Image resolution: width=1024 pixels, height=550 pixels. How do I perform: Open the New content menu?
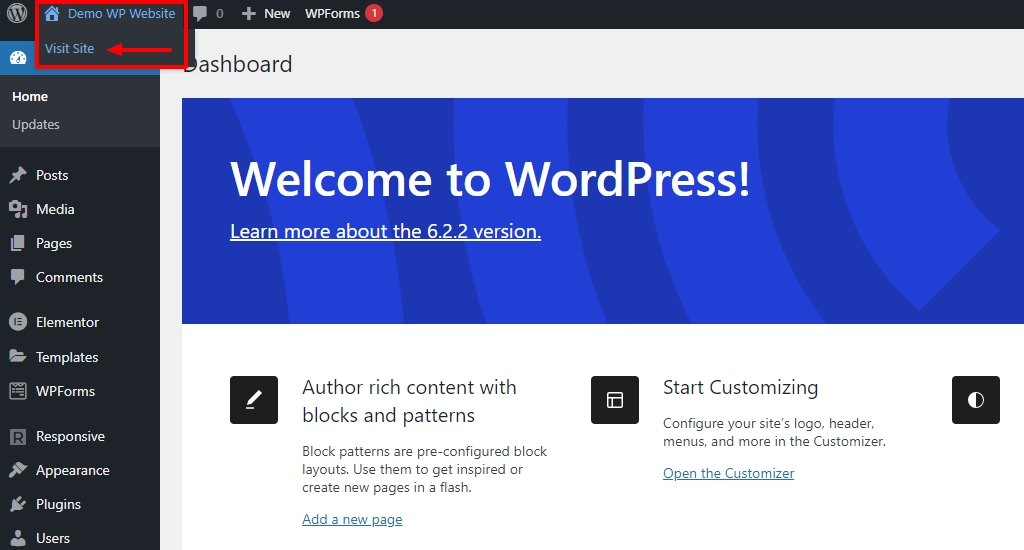point(277,13)
